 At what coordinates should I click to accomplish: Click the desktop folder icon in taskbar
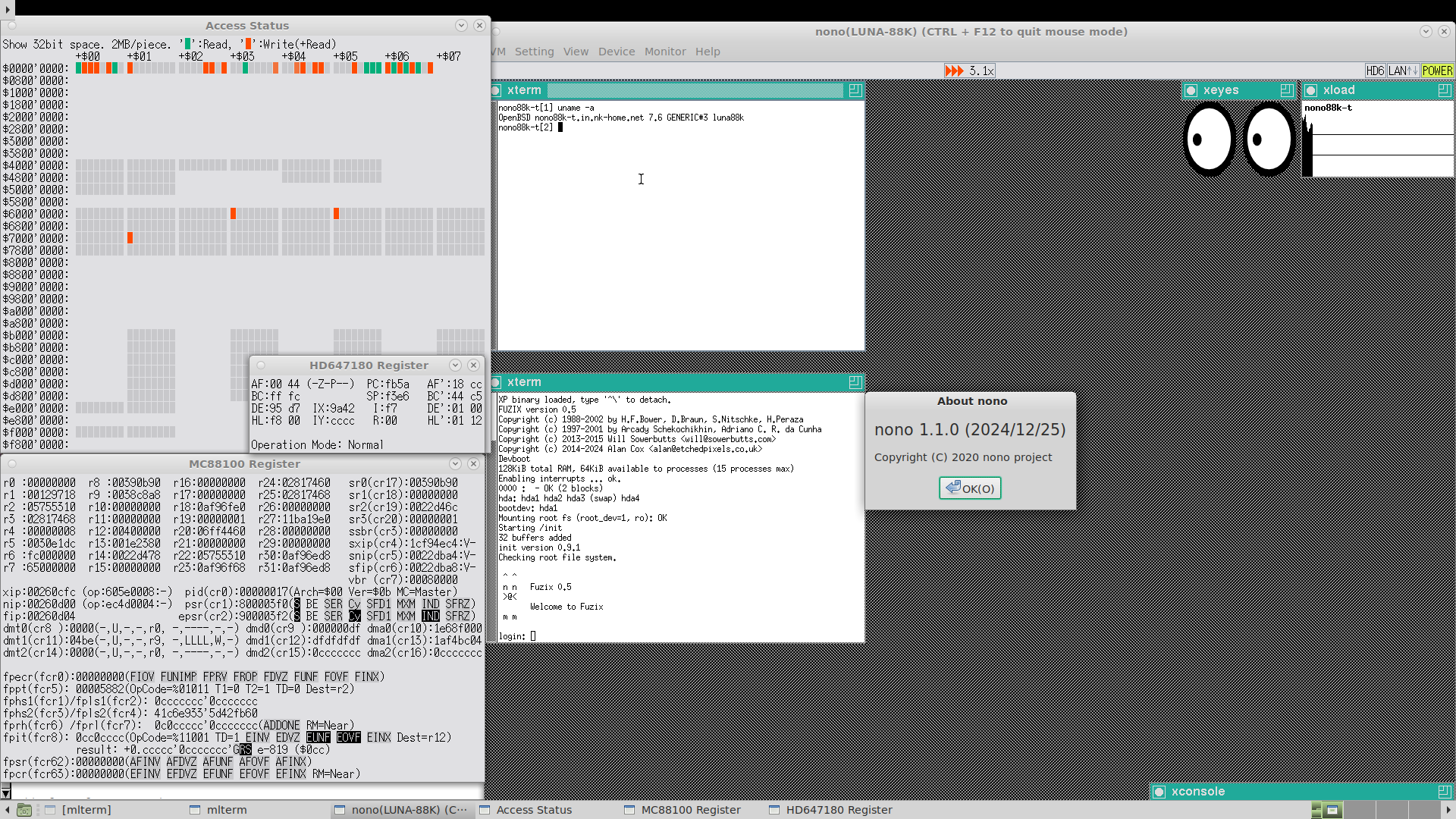click(24, 810)
